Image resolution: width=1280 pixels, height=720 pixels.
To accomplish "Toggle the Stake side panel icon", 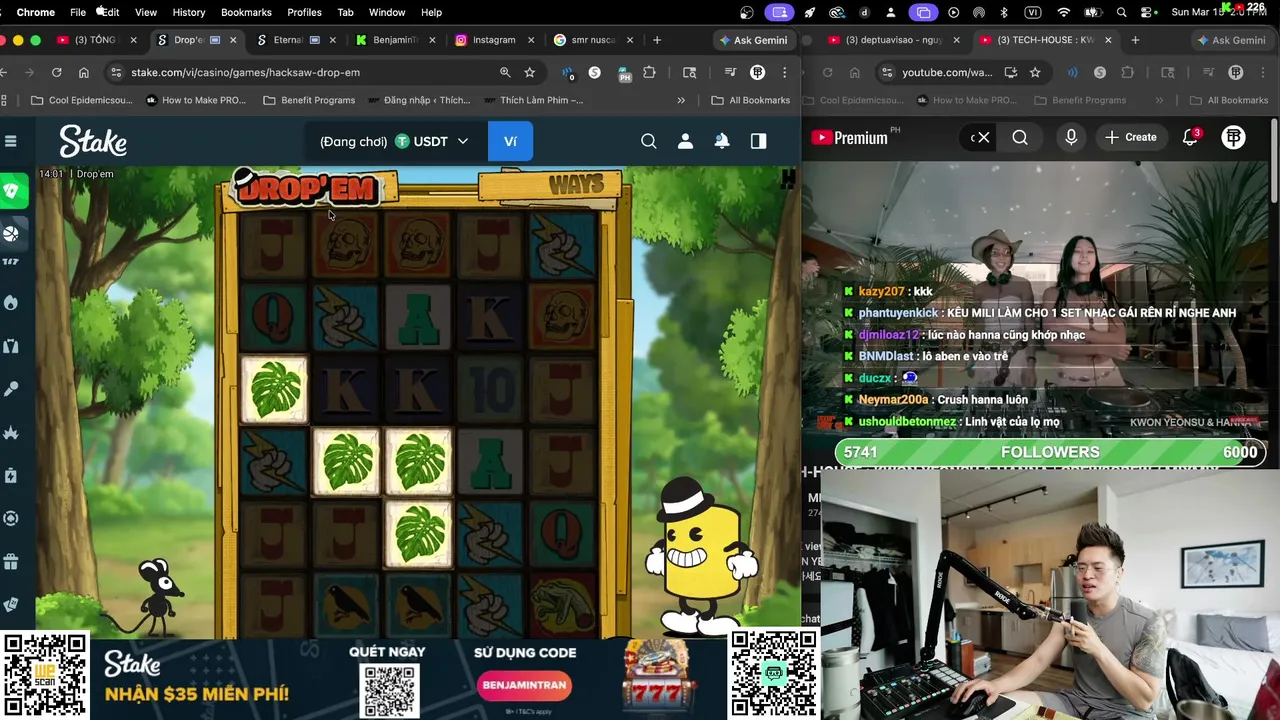I will (758, 141).
